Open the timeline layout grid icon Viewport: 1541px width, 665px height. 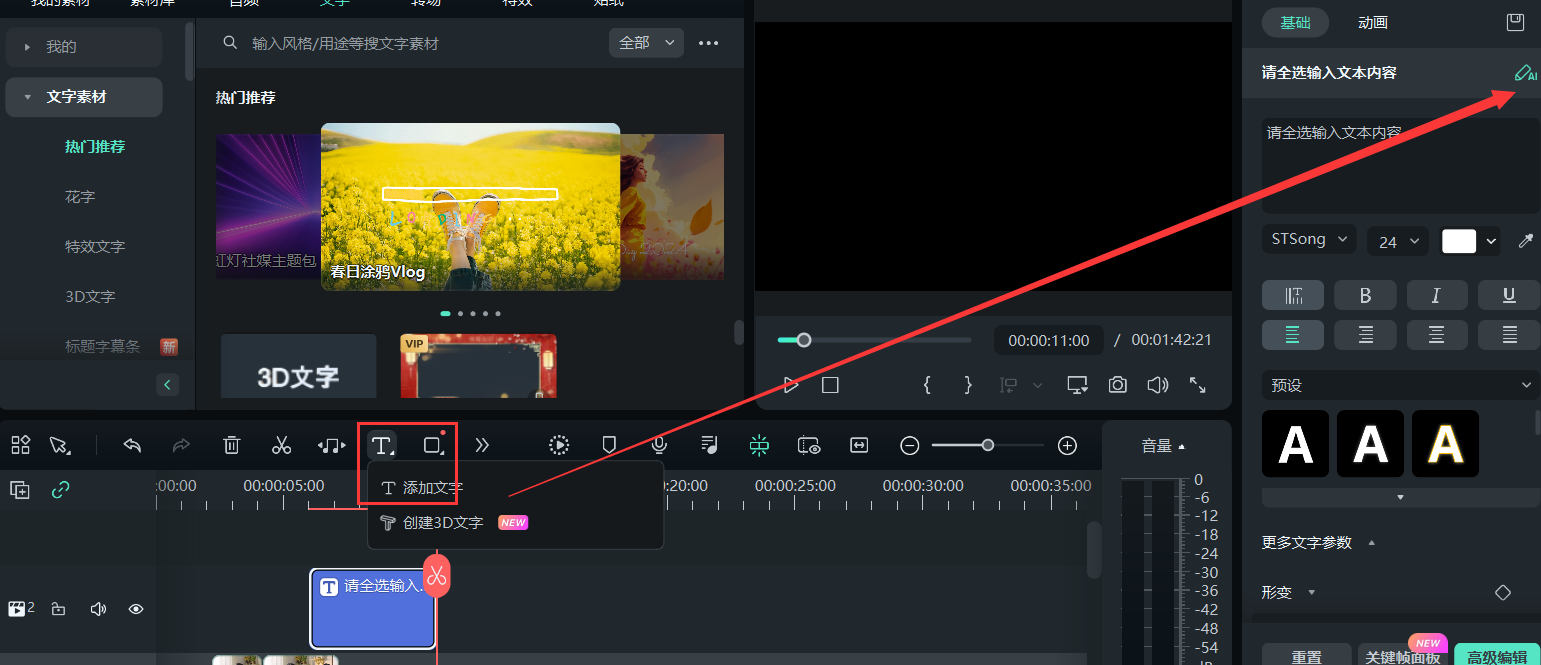pos(20,445)
